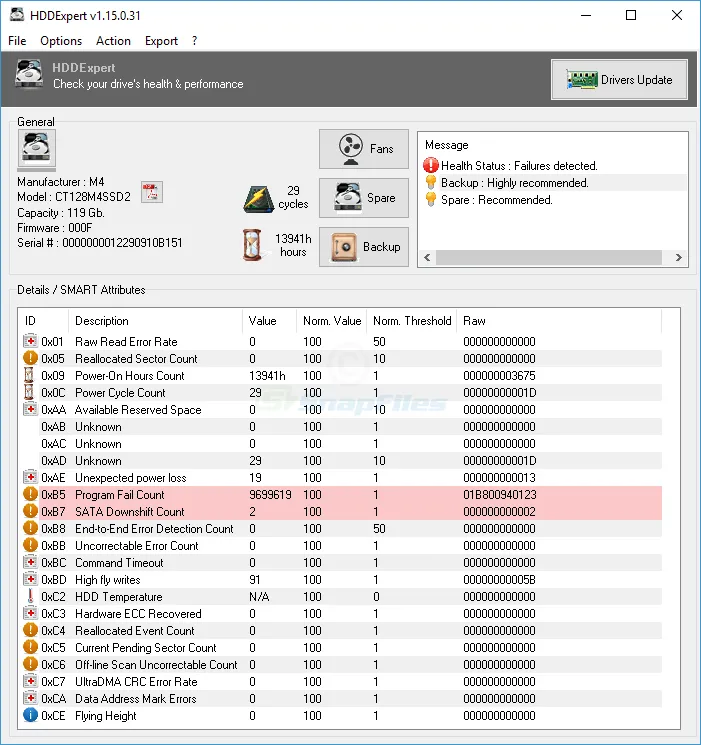
Task: Click the red Health Status alert icon
Action: [x=431, y=165]
